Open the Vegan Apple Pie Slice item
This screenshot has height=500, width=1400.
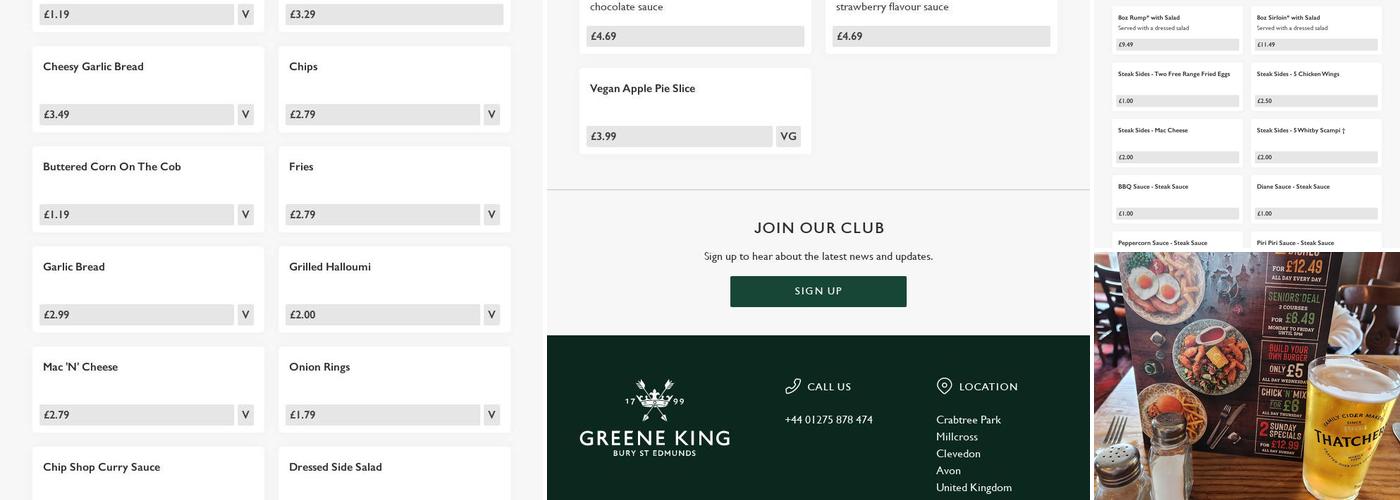pyautogui.click(x=694, y=108)
